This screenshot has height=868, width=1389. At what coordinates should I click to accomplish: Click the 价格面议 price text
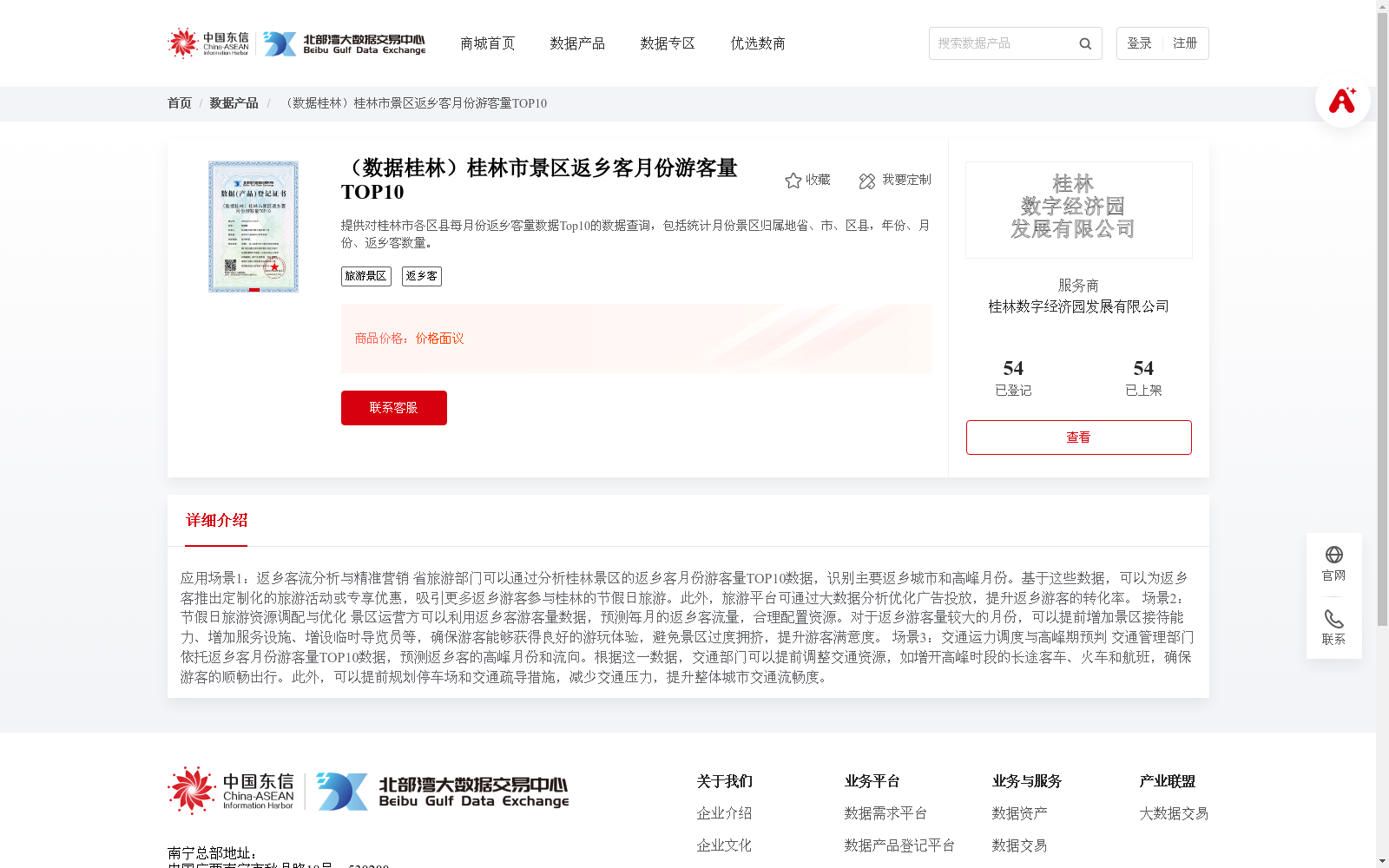coord(439,339)
